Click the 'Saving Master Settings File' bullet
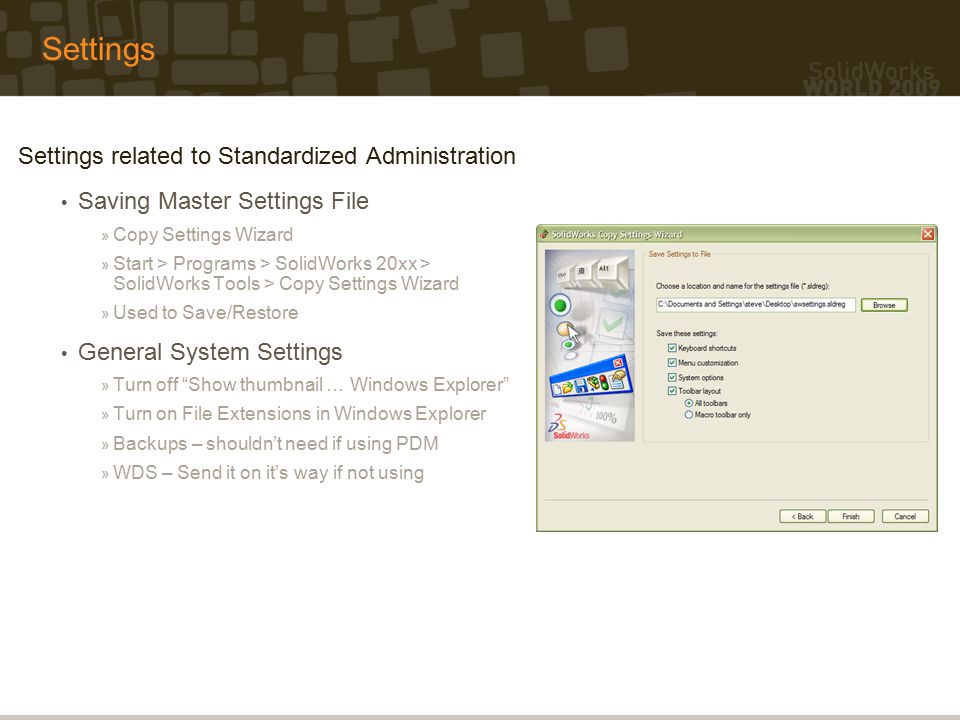 pyautogui.click(x=223, y=201)
